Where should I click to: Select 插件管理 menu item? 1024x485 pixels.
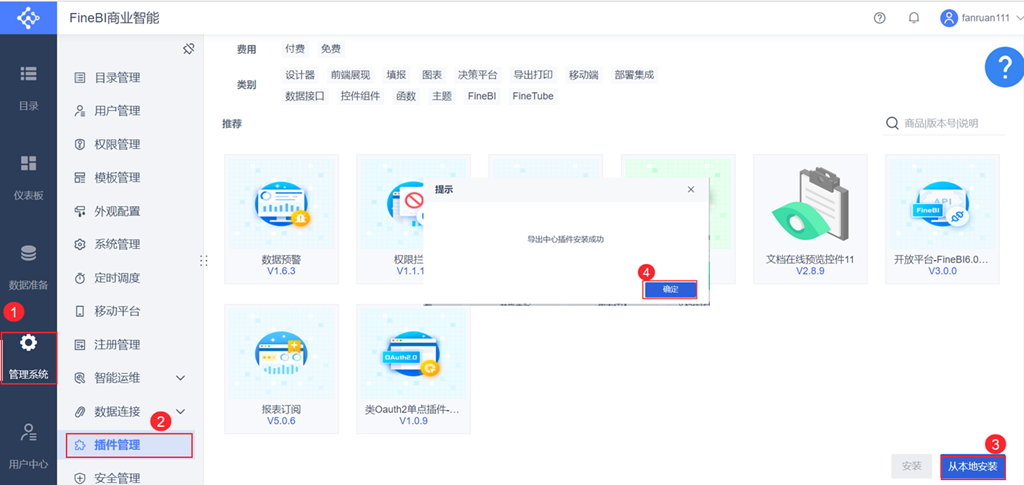tap(129, 445)
